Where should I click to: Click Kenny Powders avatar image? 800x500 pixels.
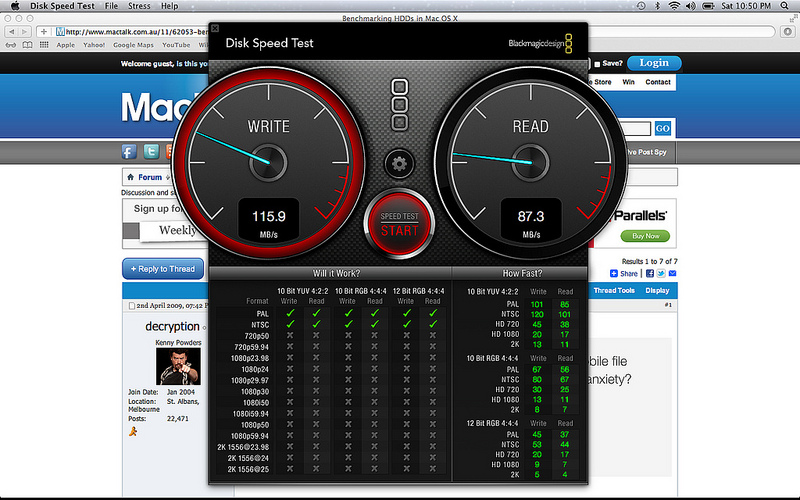tap(178, 366)
